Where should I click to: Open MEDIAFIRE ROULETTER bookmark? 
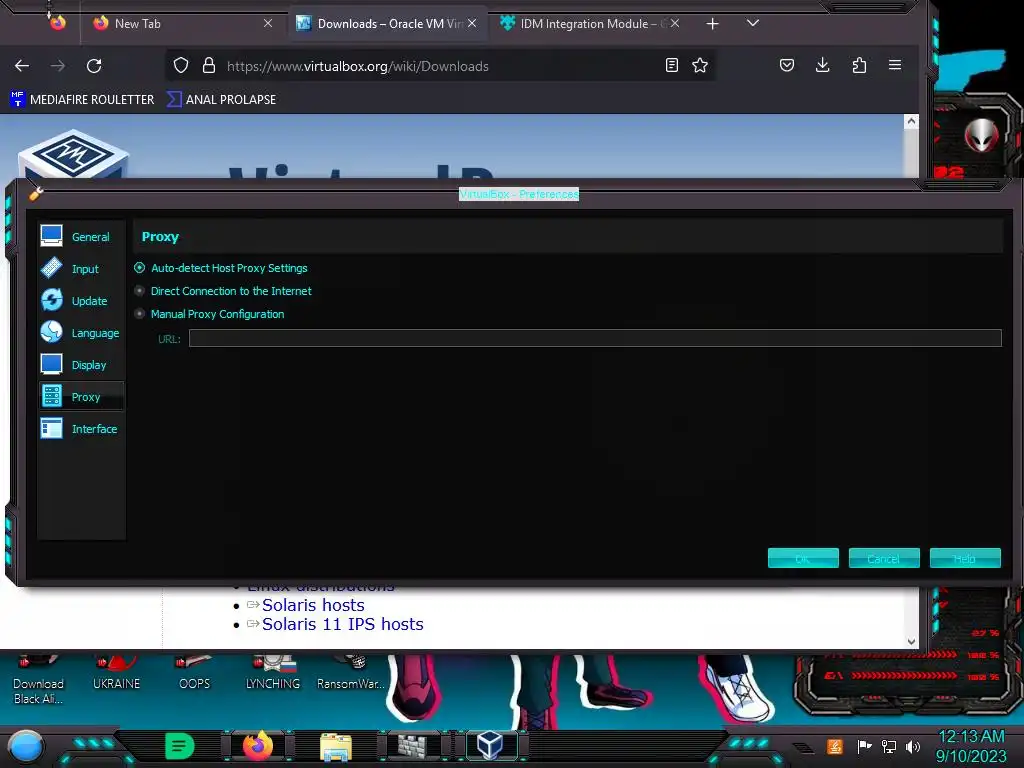[x=82, y=99]
